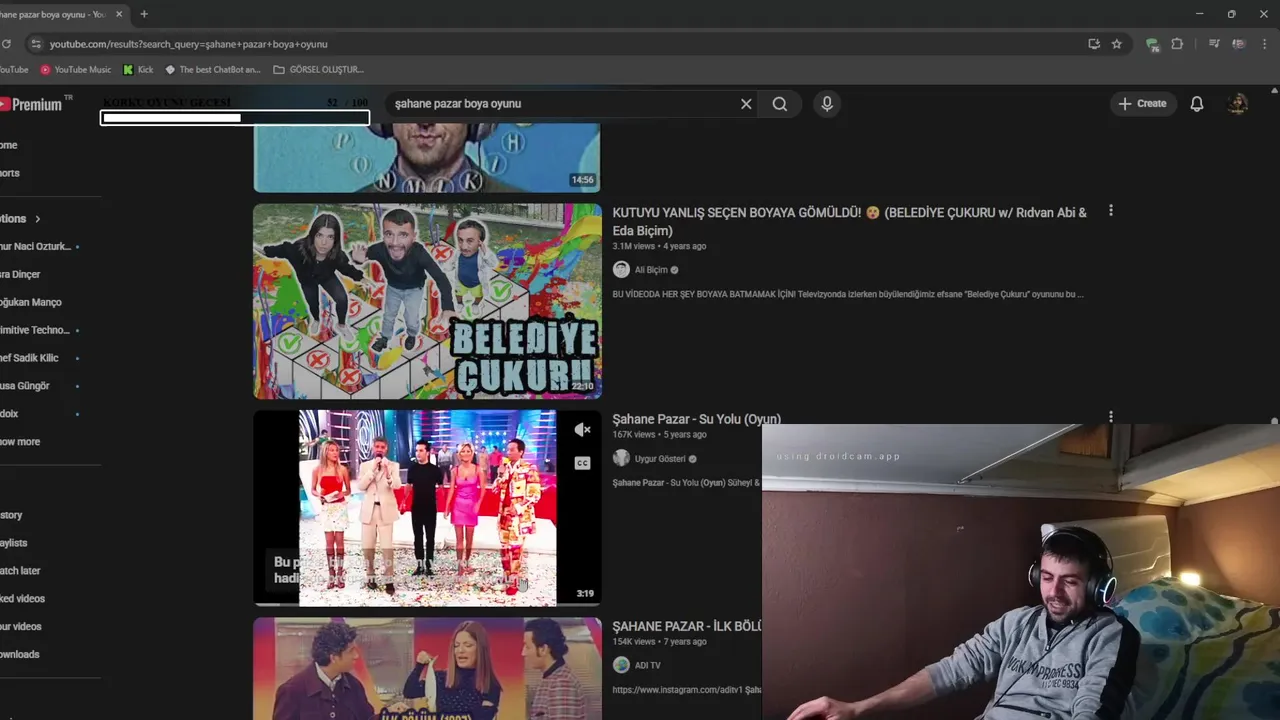Click the page's vertical scrollbar thumb
1280x720 pixels.
pyautogui.click(x=1274, y=421)
